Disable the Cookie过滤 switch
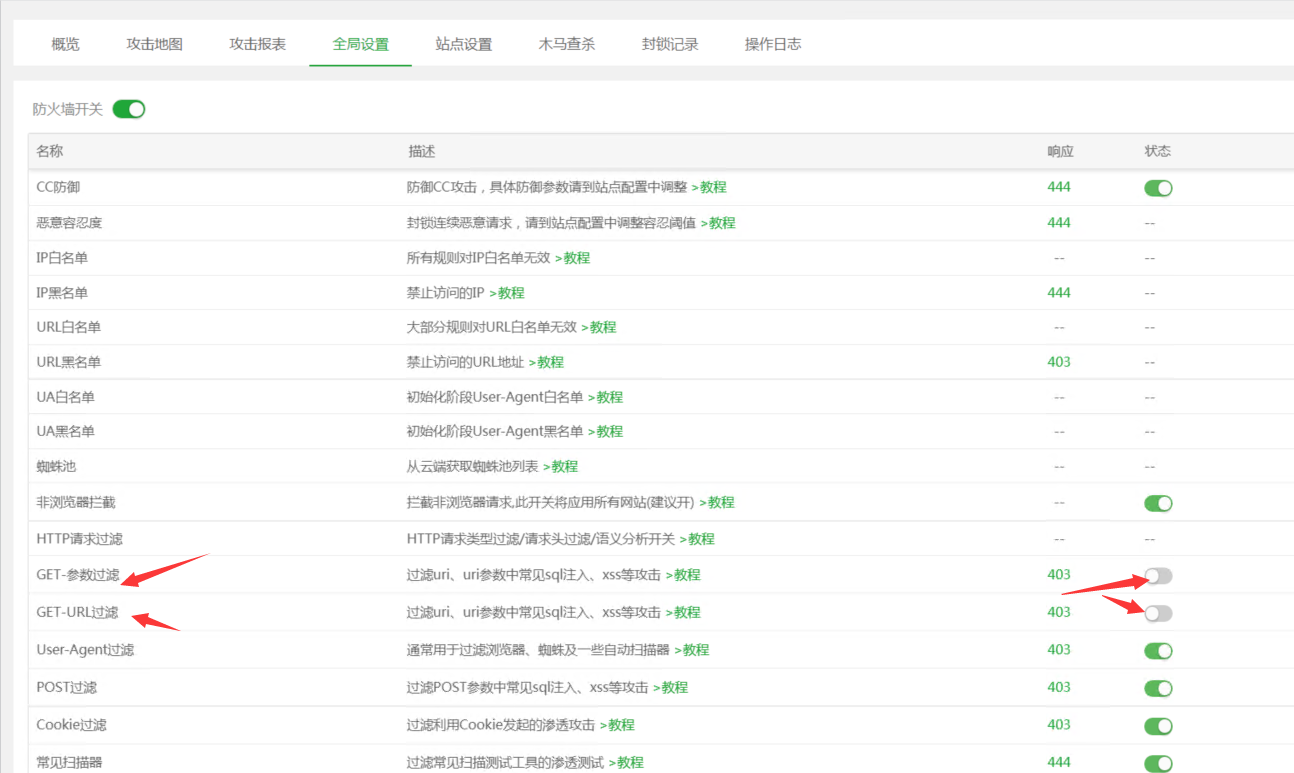1294x773 pixels. (x=1158, y=726)
